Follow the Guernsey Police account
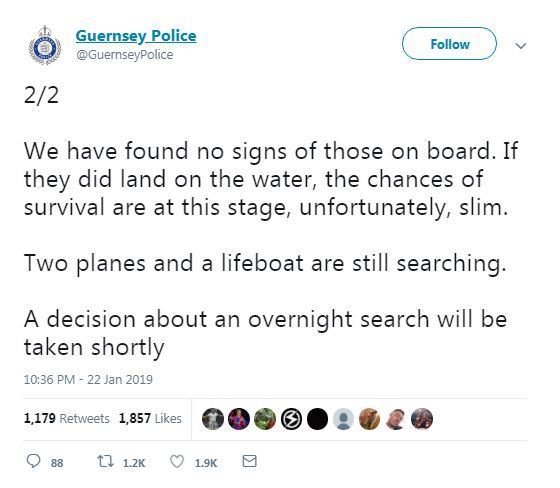Viewport: 560px width, 488px height. click(449, 44)
